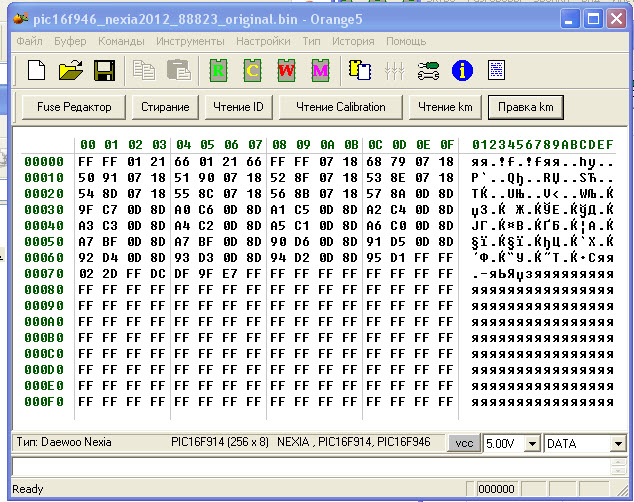This screenshot has width=634, height=502.
Task: Click byte E7 in row 00070
Action: pos(230,274)
